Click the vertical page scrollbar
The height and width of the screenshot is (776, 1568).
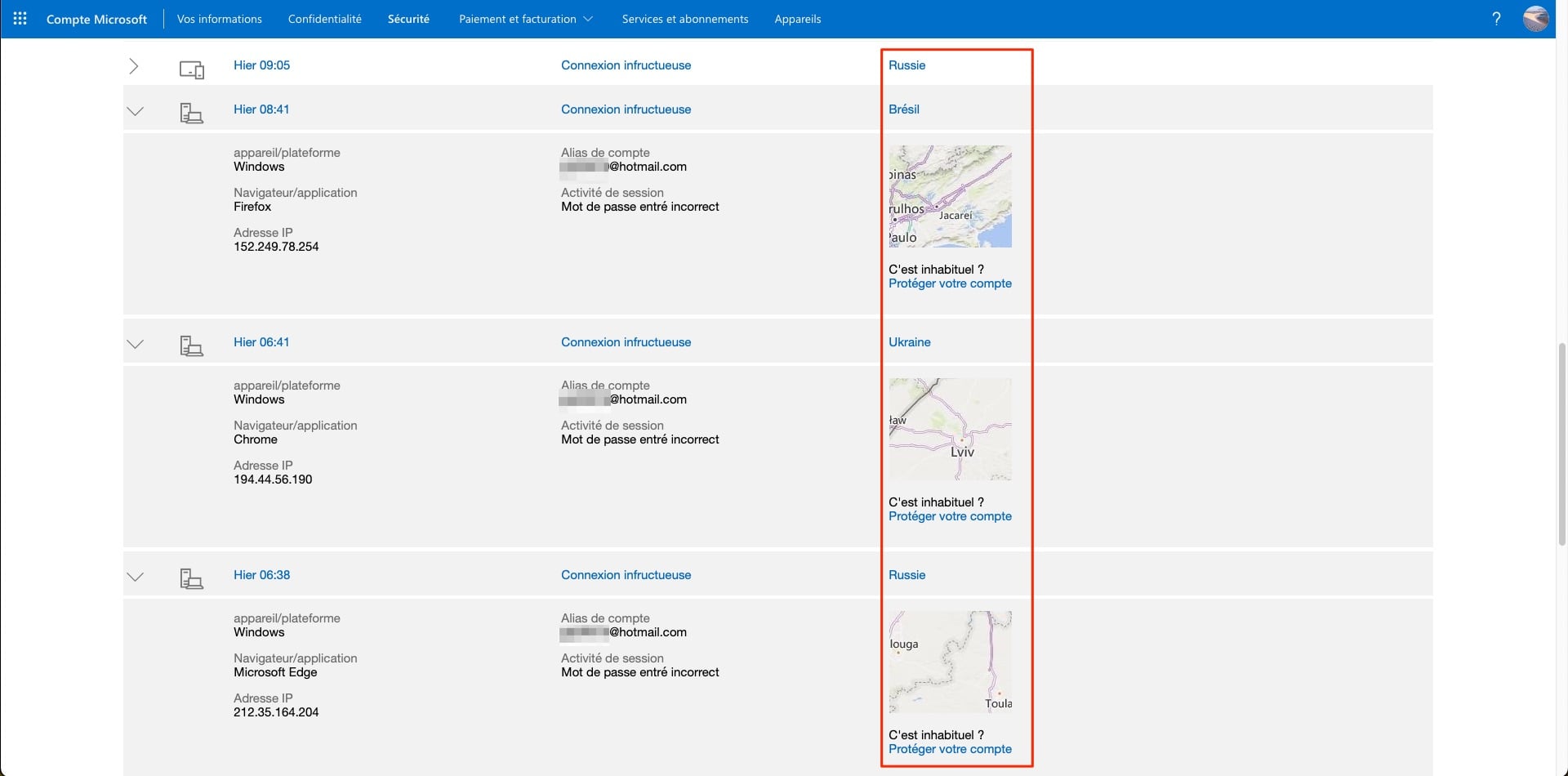pos(1561,441)
